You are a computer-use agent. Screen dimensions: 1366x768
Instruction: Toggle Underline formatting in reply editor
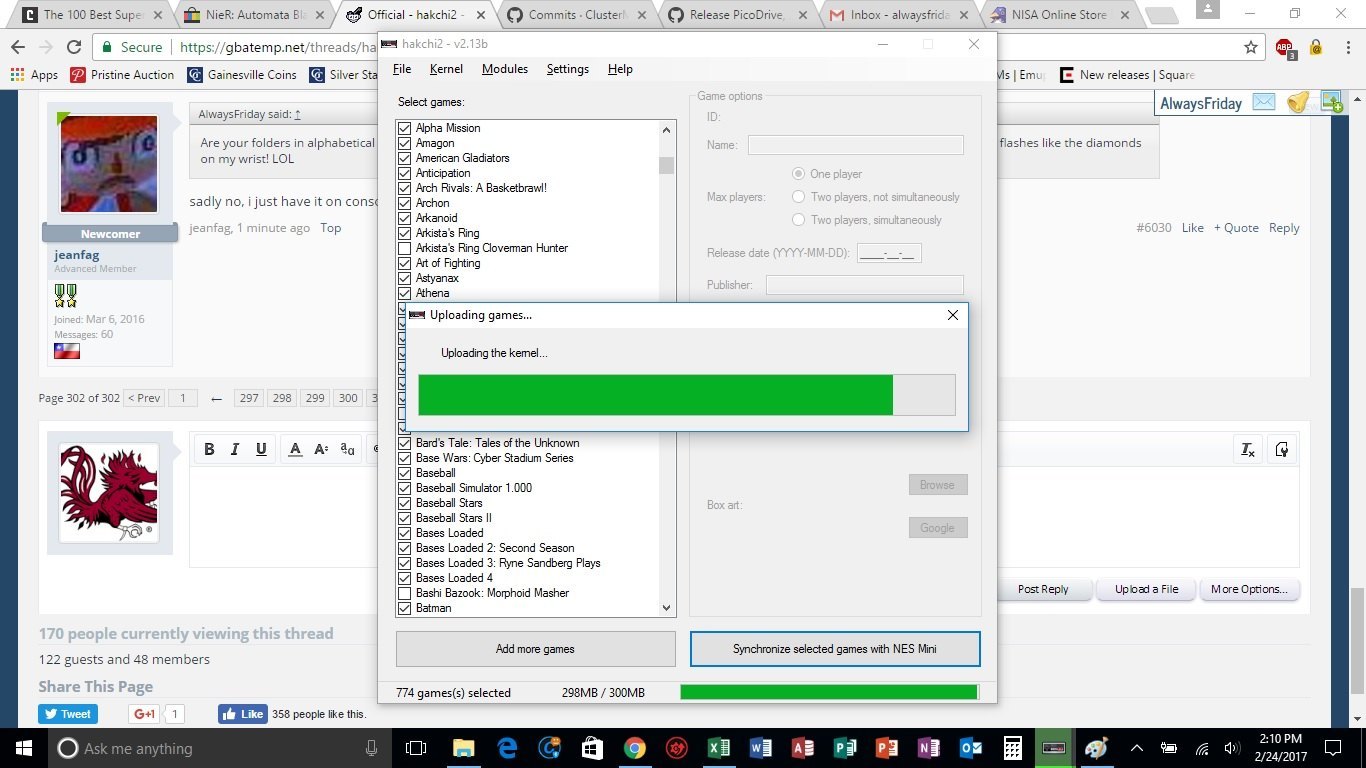pos(261,449)
